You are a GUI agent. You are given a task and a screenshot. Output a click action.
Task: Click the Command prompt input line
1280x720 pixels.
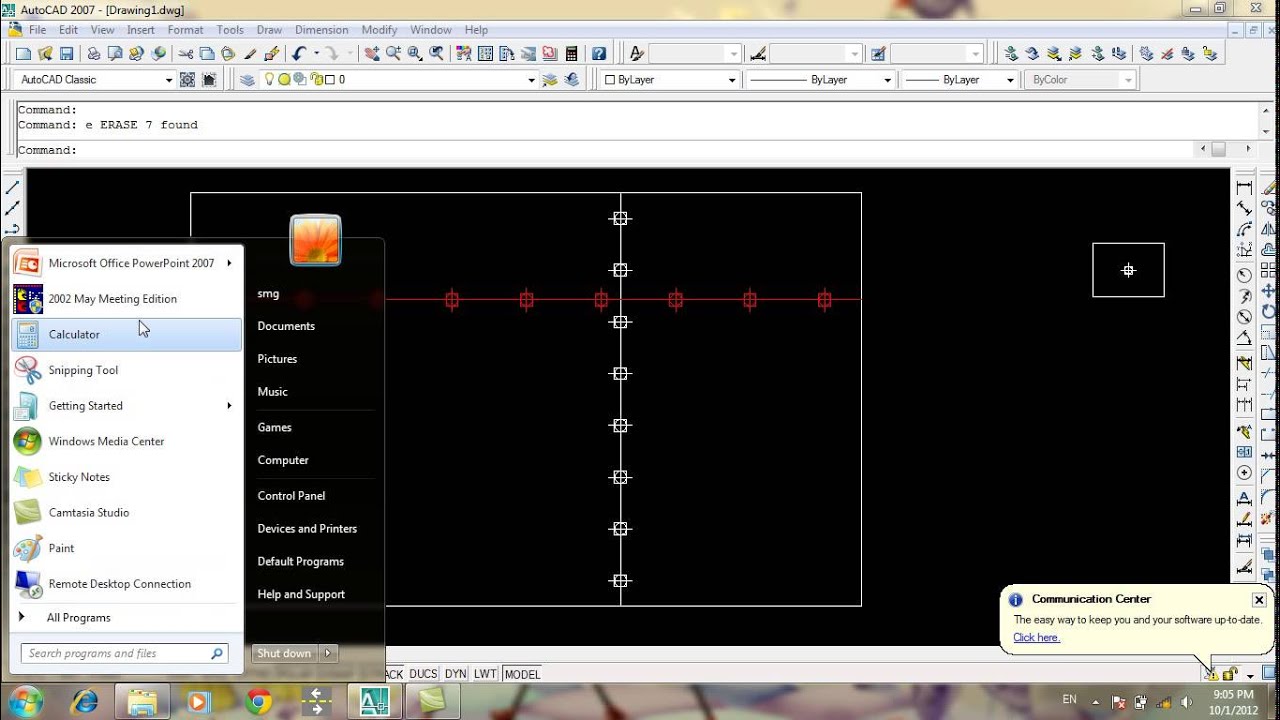[607, 150]
